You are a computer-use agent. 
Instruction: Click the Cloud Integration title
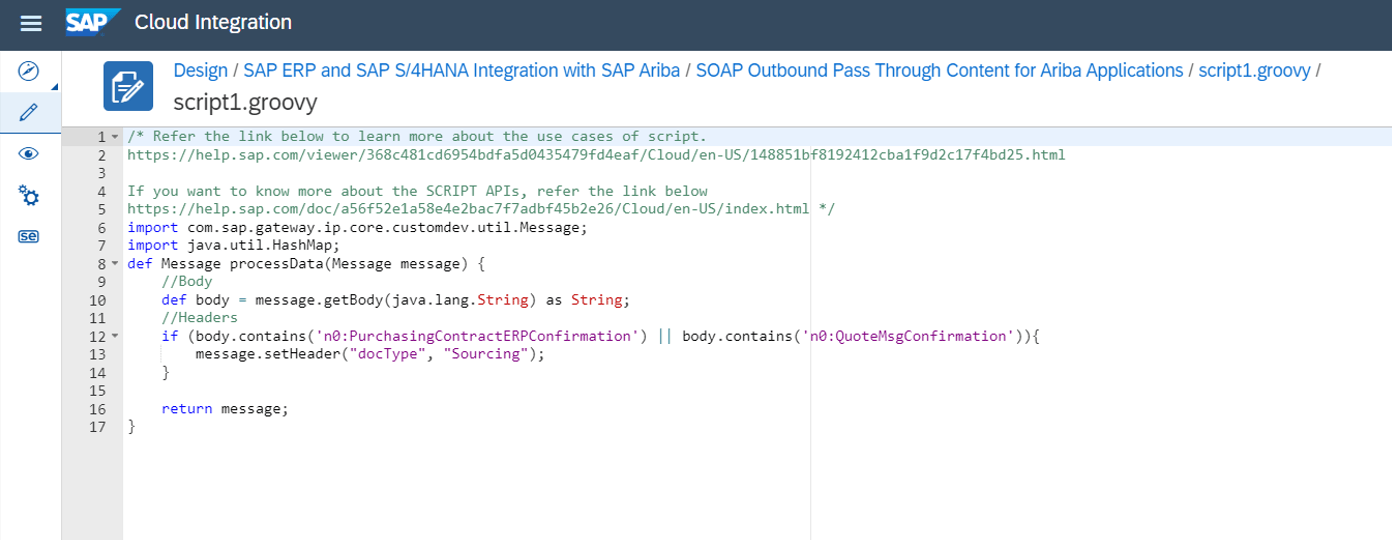click(x=213, y=22)
